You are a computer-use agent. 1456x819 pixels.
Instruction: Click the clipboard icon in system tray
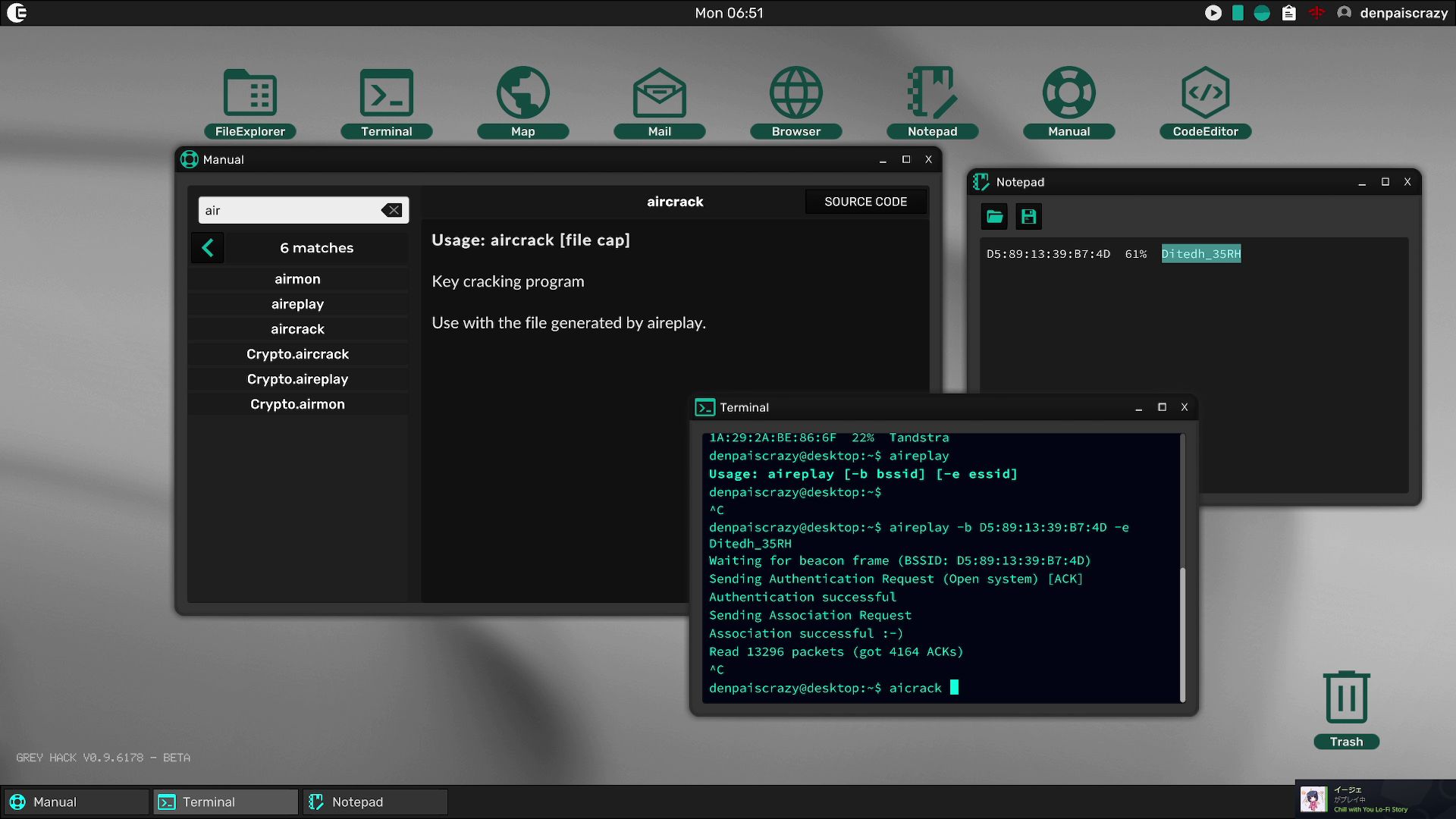(1288, 13)
